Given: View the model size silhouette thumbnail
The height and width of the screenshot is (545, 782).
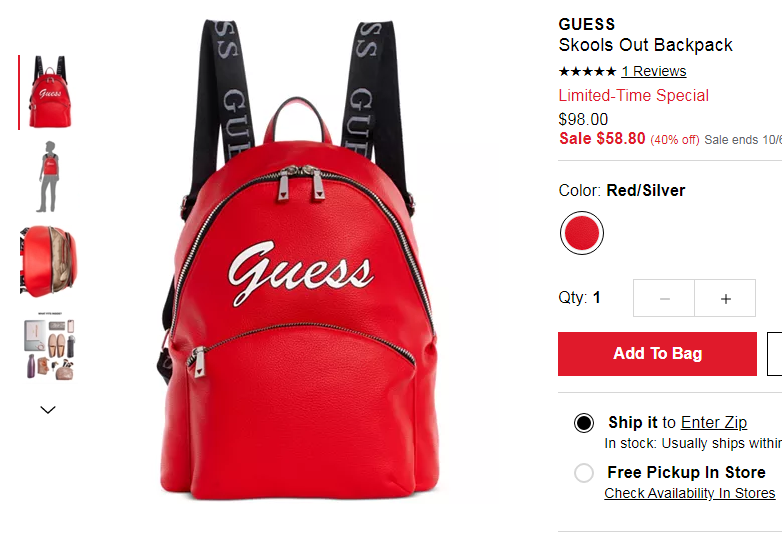Looking at the screenshot, I should click(x=48, y=177).
